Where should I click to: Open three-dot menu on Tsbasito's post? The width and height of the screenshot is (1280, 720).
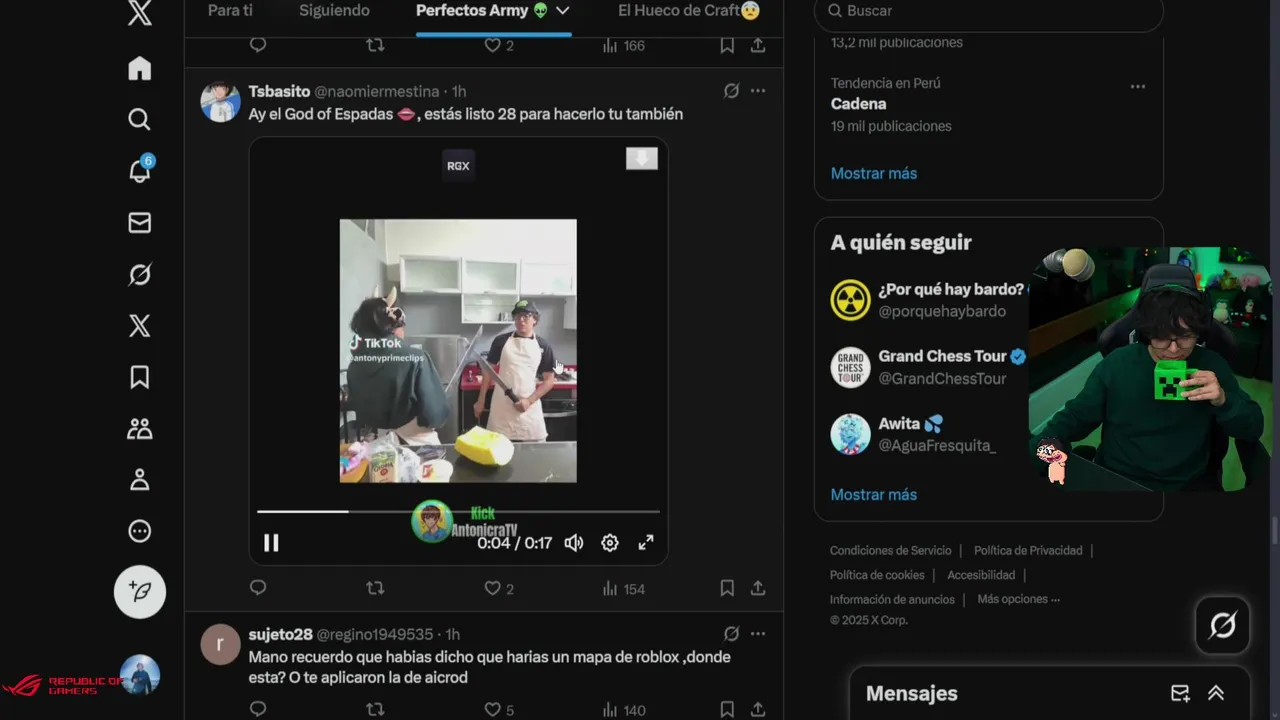coord(758,91)
